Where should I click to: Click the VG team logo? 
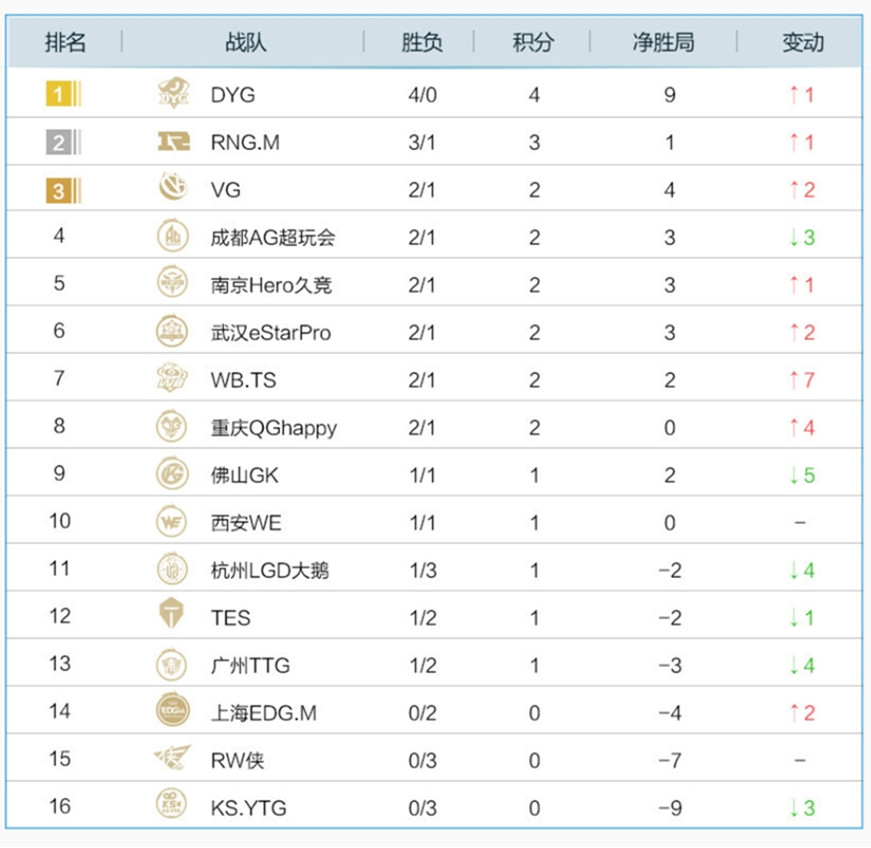click(173, 187)
